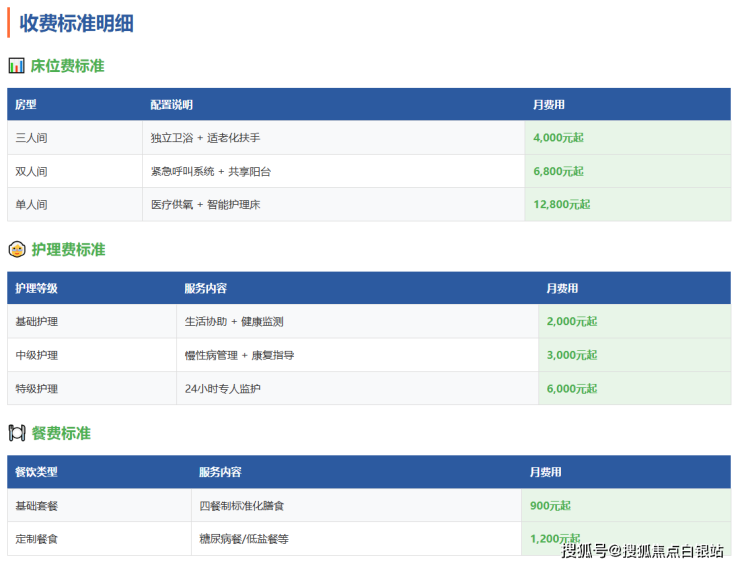Image resolution: width=740 pixels, height=567 pixels.
Task: Click the 医疗供氧 + 智能护理床 cell
Action: [x=334, y=204]
